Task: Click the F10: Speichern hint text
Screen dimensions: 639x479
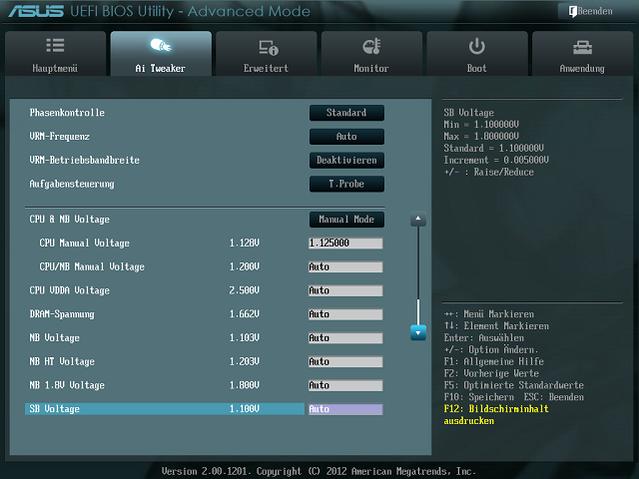Action: [x=479, y=397]
